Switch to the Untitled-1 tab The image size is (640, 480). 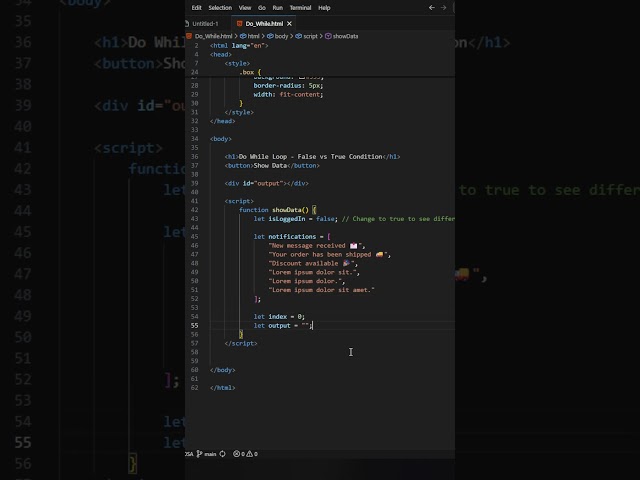coord(205,24)
